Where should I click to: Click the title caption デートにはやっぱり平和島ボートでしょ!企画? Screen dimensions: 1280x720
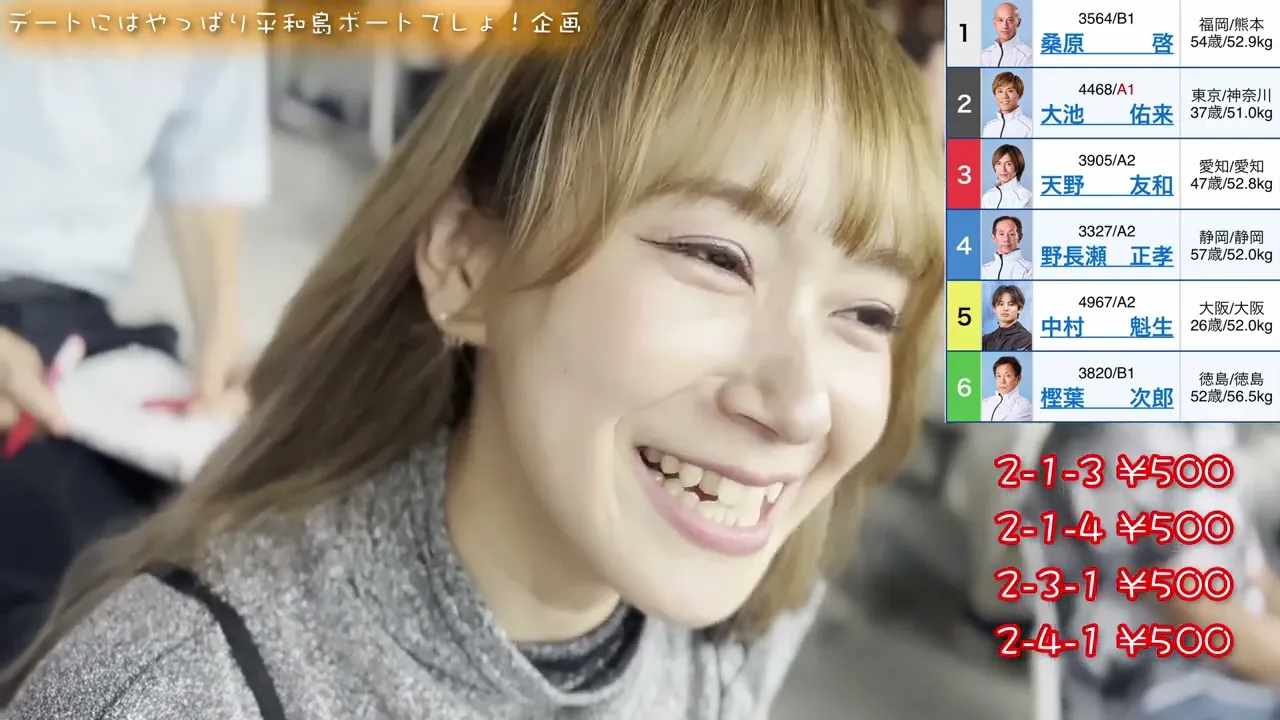(x=295, y=22)
